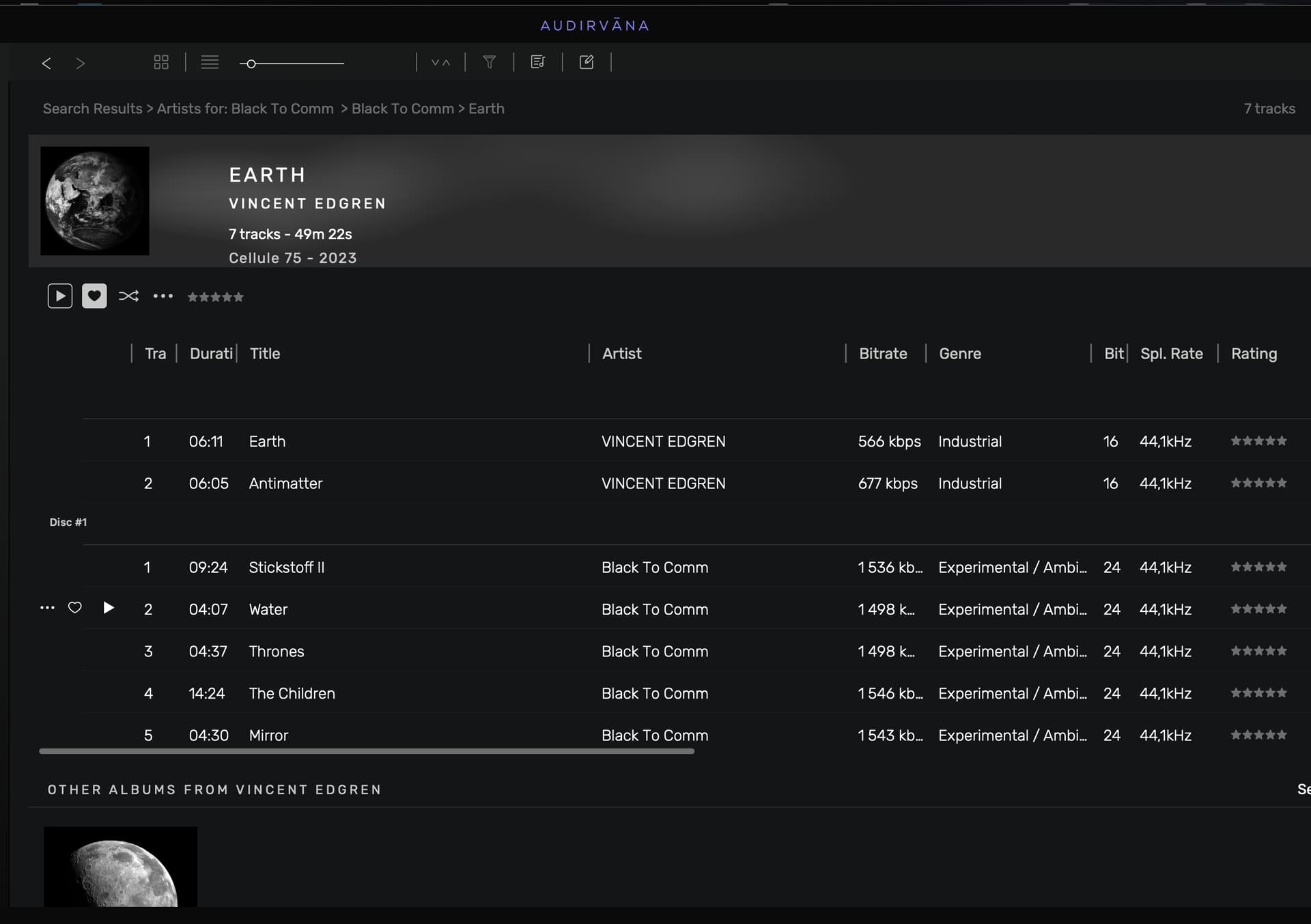1311x924 pixels.
Task: Open the playlist/queue icon in toolbar
Action: pos(538,62)
